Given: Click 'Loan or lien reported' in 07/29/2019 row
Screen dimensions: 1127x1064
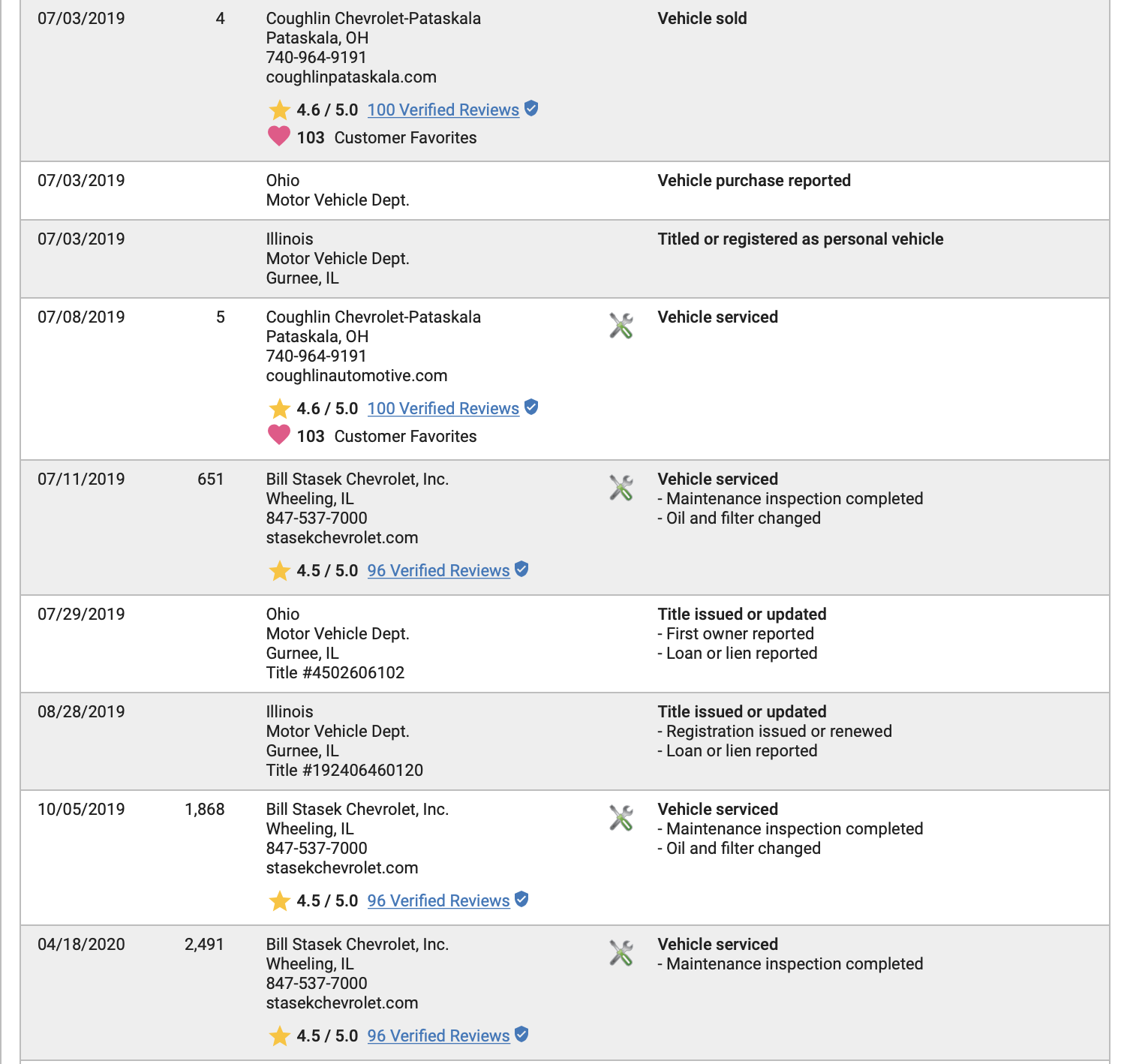Looking at the screenshot, I should pos(741,654).
